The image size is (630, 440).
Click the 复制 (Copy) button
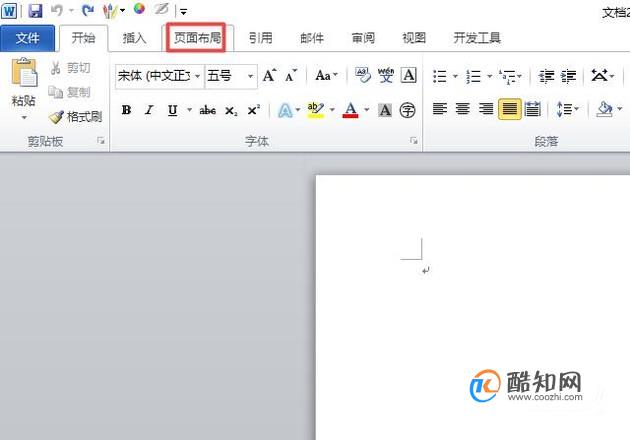pyautogui.click(x=69, y=92)
